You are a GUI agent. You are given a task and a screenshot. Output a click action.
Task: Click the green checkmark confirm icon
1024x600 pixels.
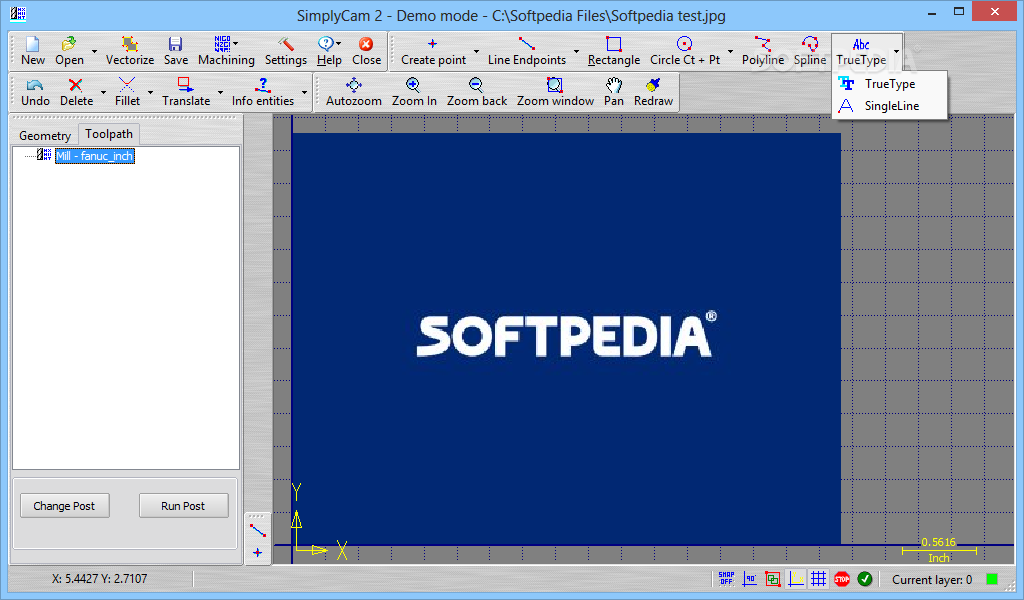(865, 578)
